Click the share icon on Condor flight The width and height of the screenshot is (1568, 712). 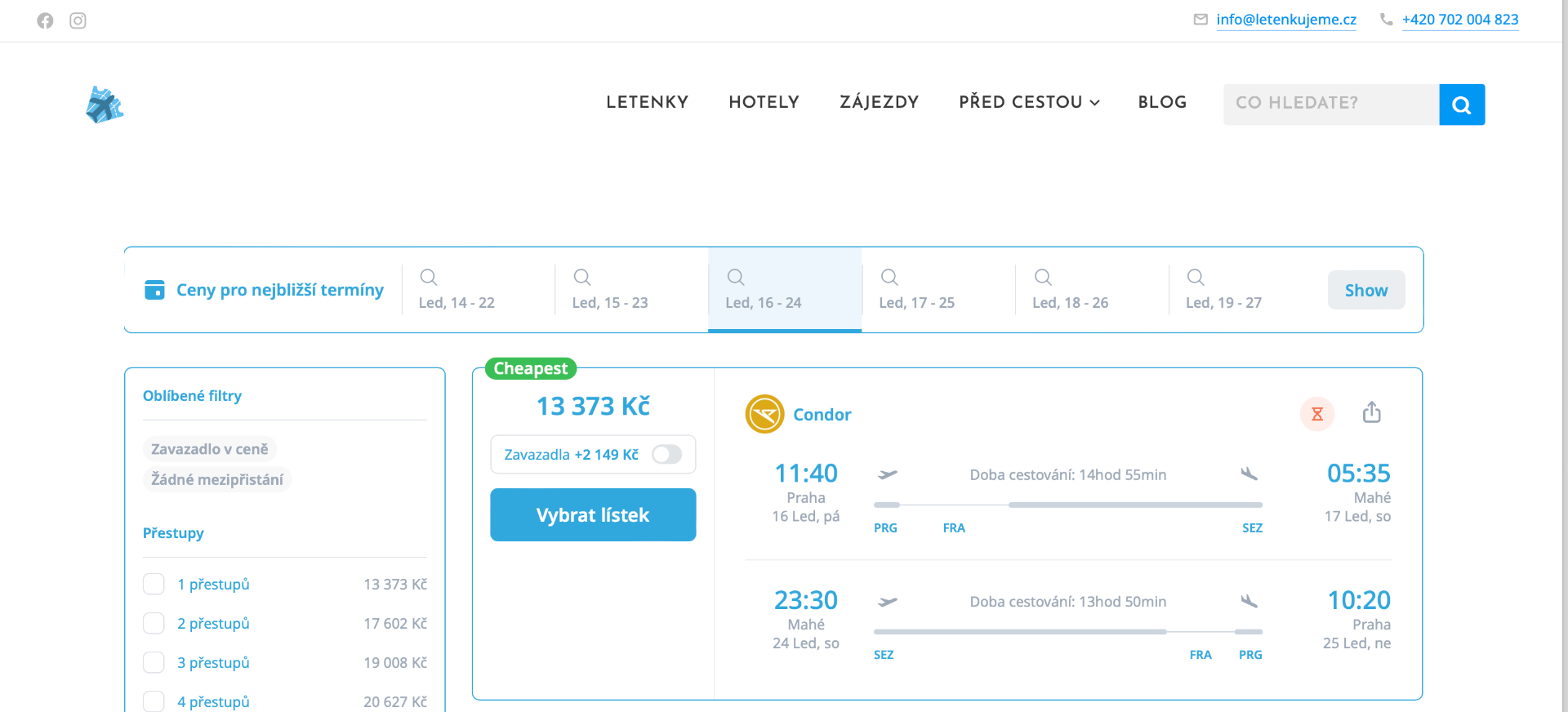coord(1371,413)
